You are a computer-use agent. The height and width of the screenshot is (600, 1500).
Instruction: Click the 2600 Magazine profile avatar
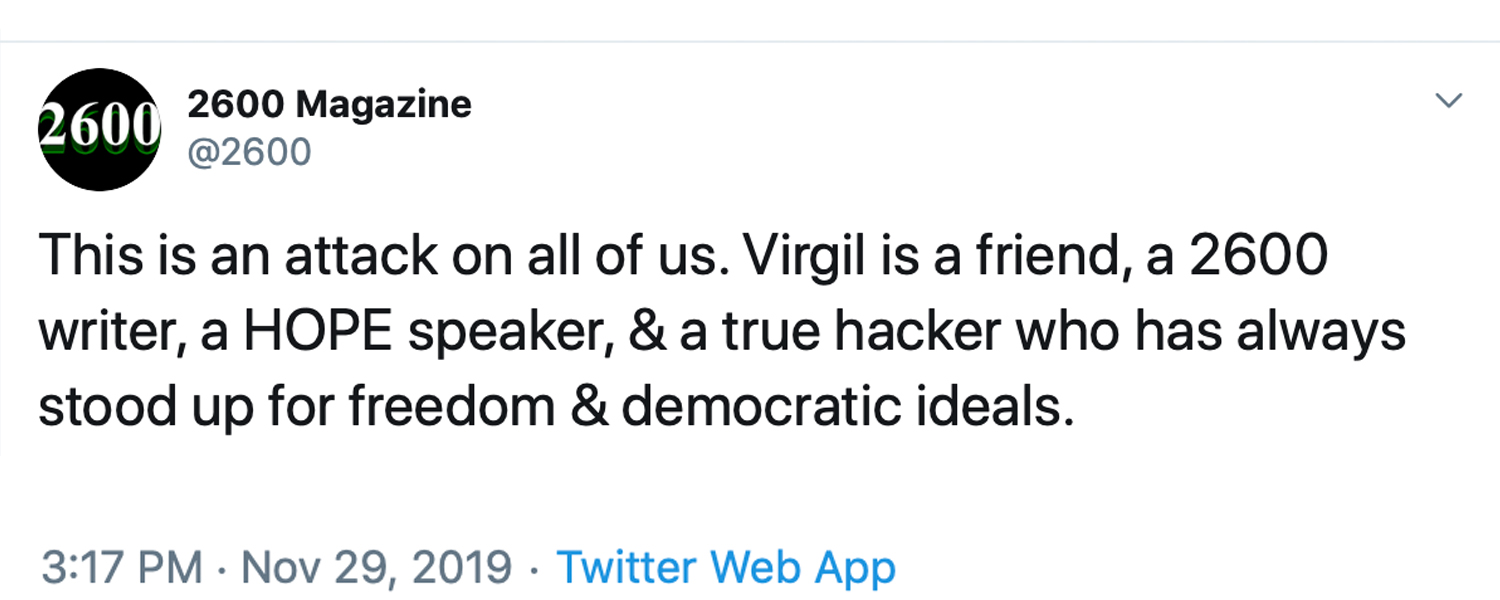[x=99, y=130]
